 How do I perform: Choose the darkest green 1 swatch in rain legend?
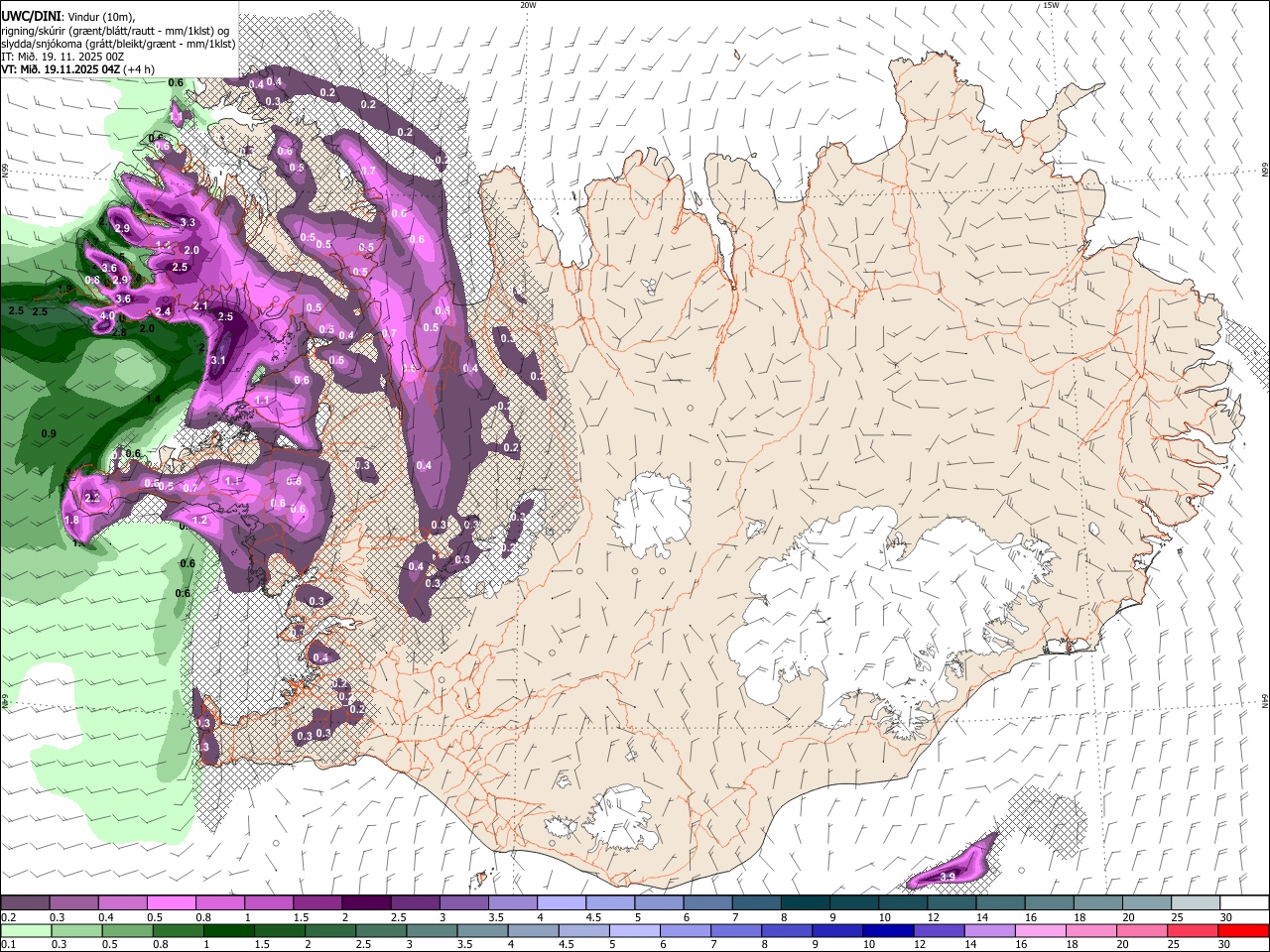pos(228,930)
